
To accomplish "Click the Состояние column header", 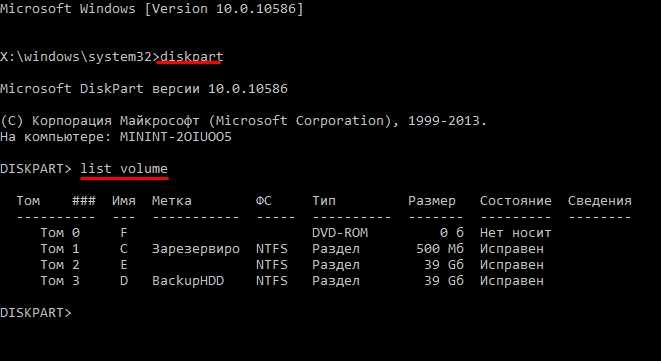I will coord(516,201).
